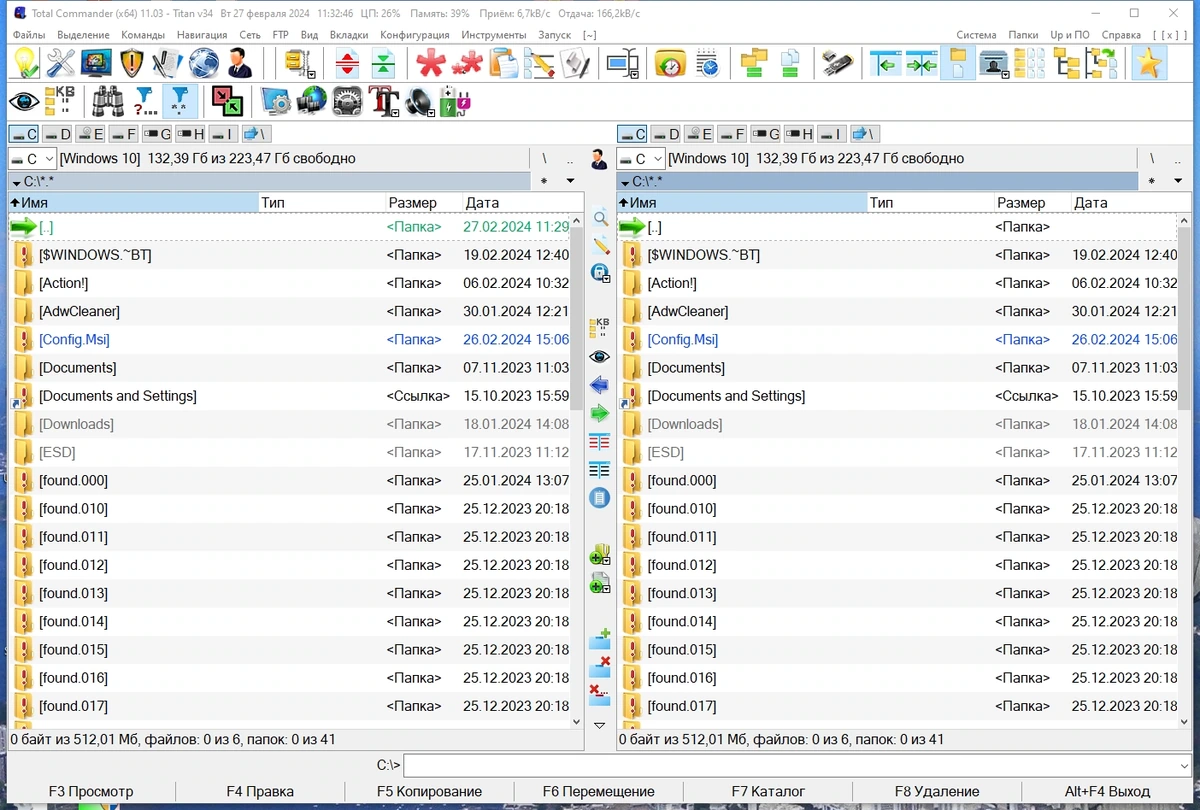This screenshot has height=810, width=1200.
Task: Open left panel path history down arrow
Action: tap(570, 181)
